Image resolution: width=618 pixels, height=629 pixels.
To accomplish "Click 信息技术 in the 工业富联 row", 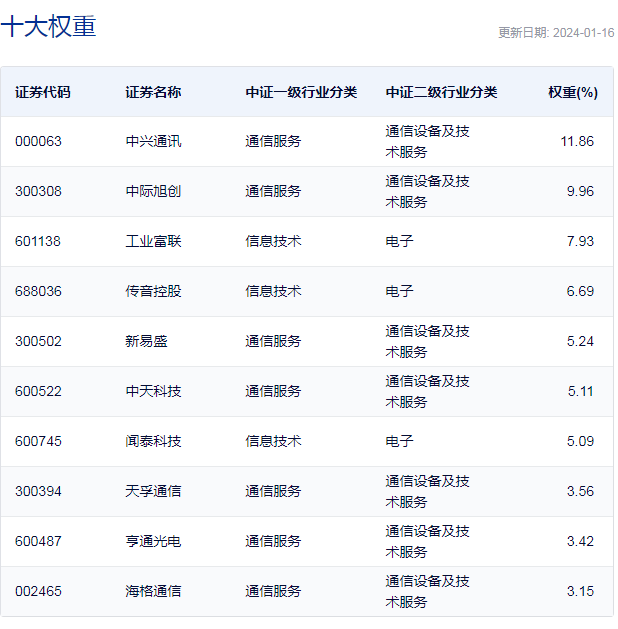I will [x=273, y=241].
